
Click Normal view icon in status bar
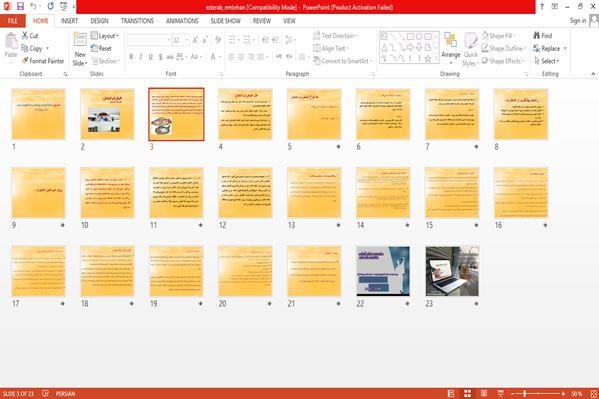(451, 393)
